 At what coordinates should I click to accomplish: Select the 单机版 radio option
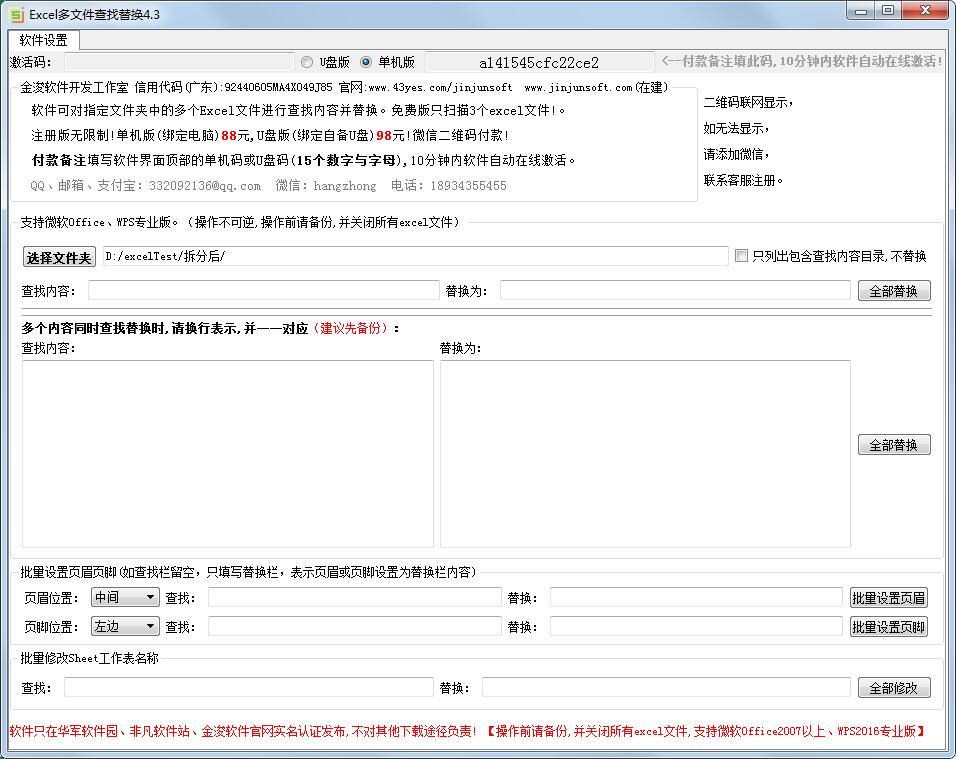(366, 61)
